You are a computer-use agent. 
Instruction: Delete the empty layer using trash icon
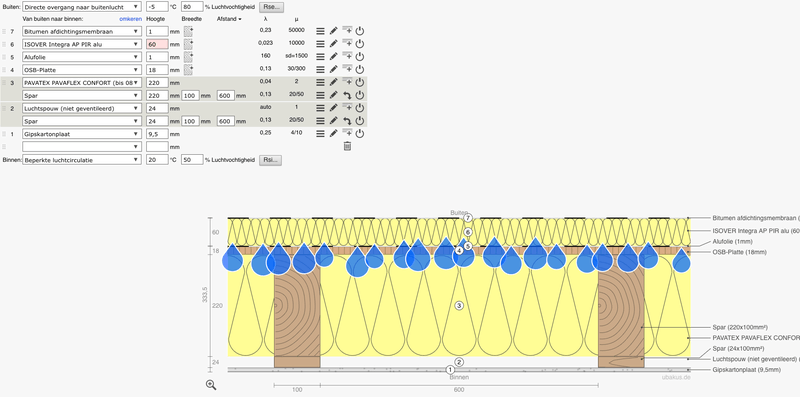point(347,146)
